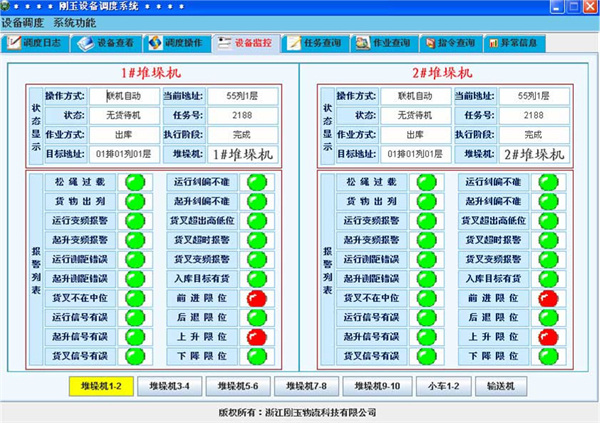Click the 任务查询 tab icon

(x=292, y=43)
